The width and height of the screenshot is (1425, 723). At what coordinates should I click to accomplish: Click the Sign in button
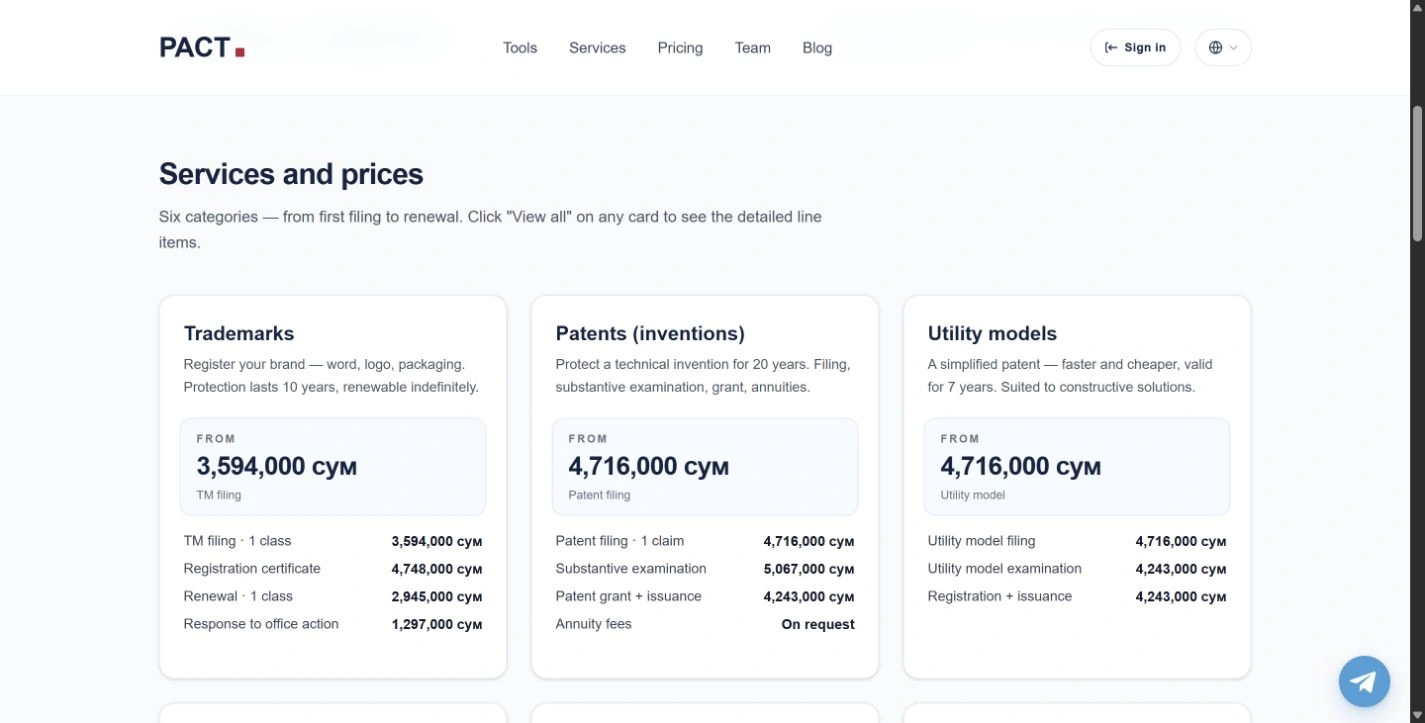coord(1135,47)
